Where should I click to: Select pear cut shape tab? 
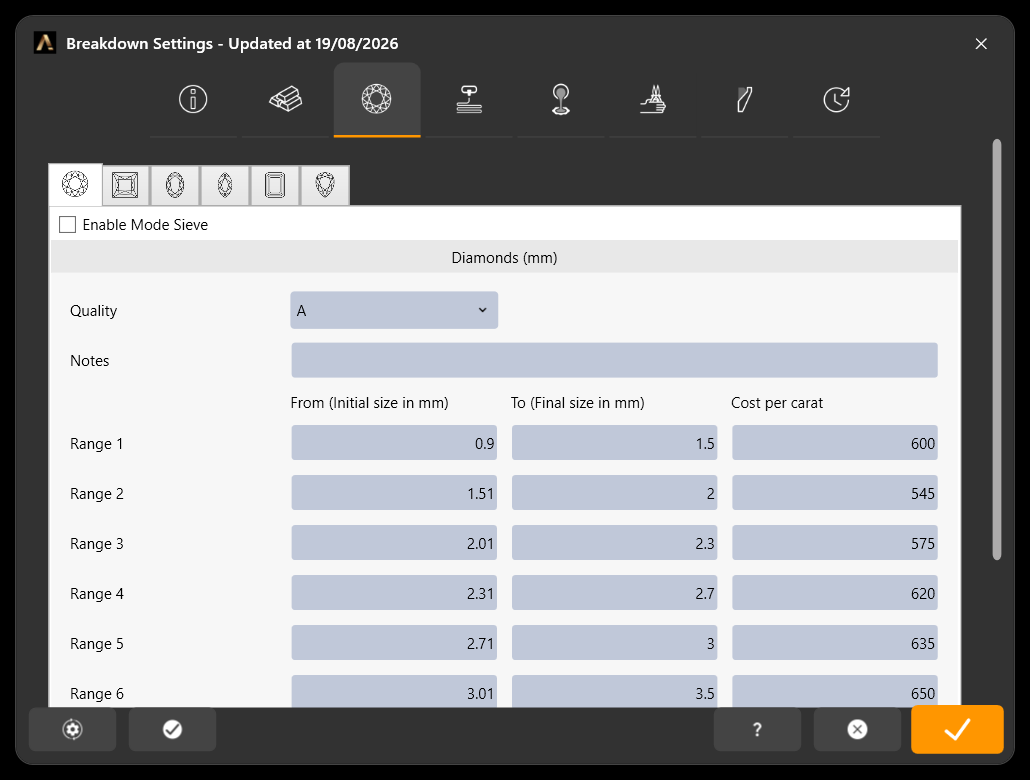click(x=325, y=185)
